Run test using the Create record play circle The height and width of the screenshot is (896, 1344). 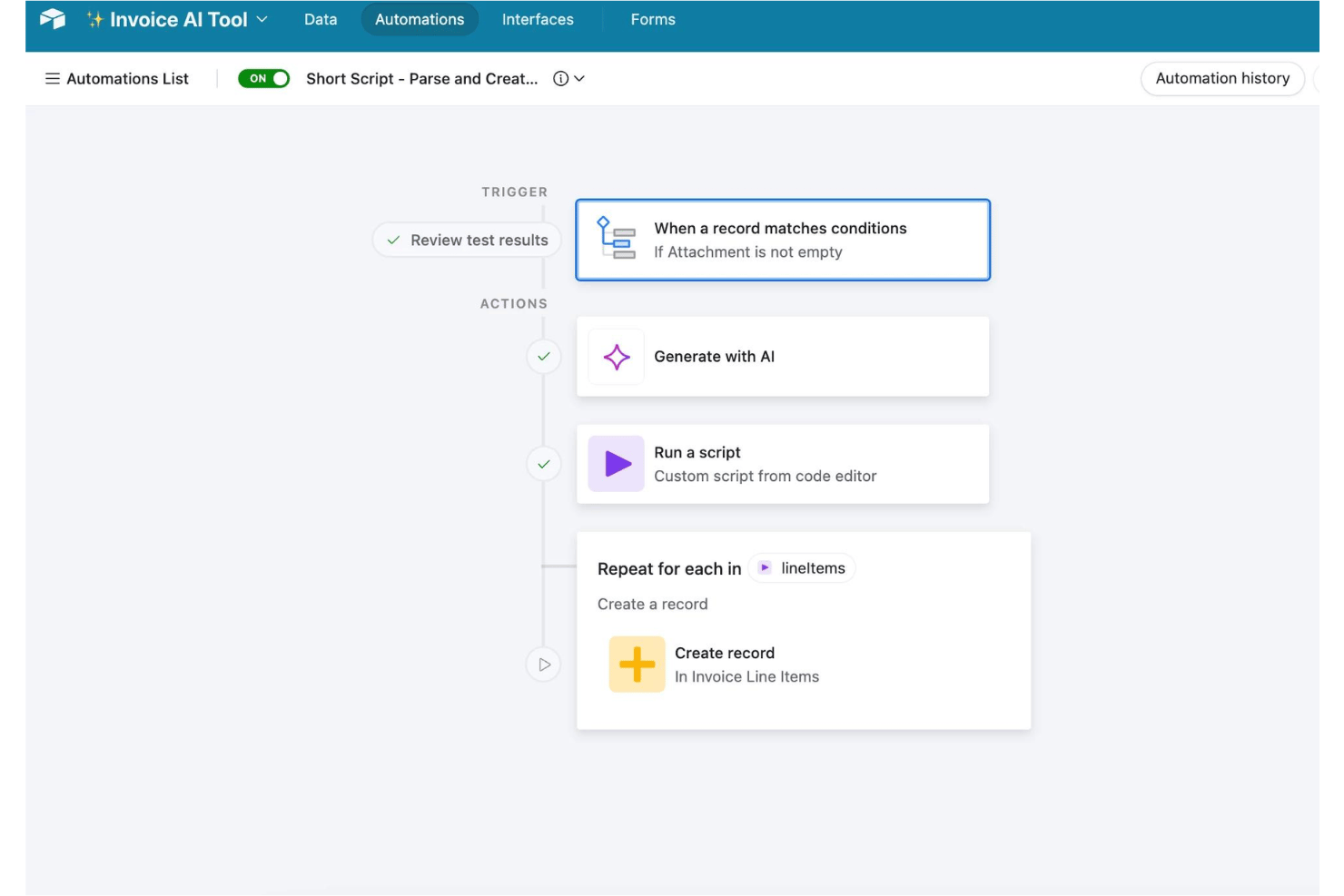543,665
